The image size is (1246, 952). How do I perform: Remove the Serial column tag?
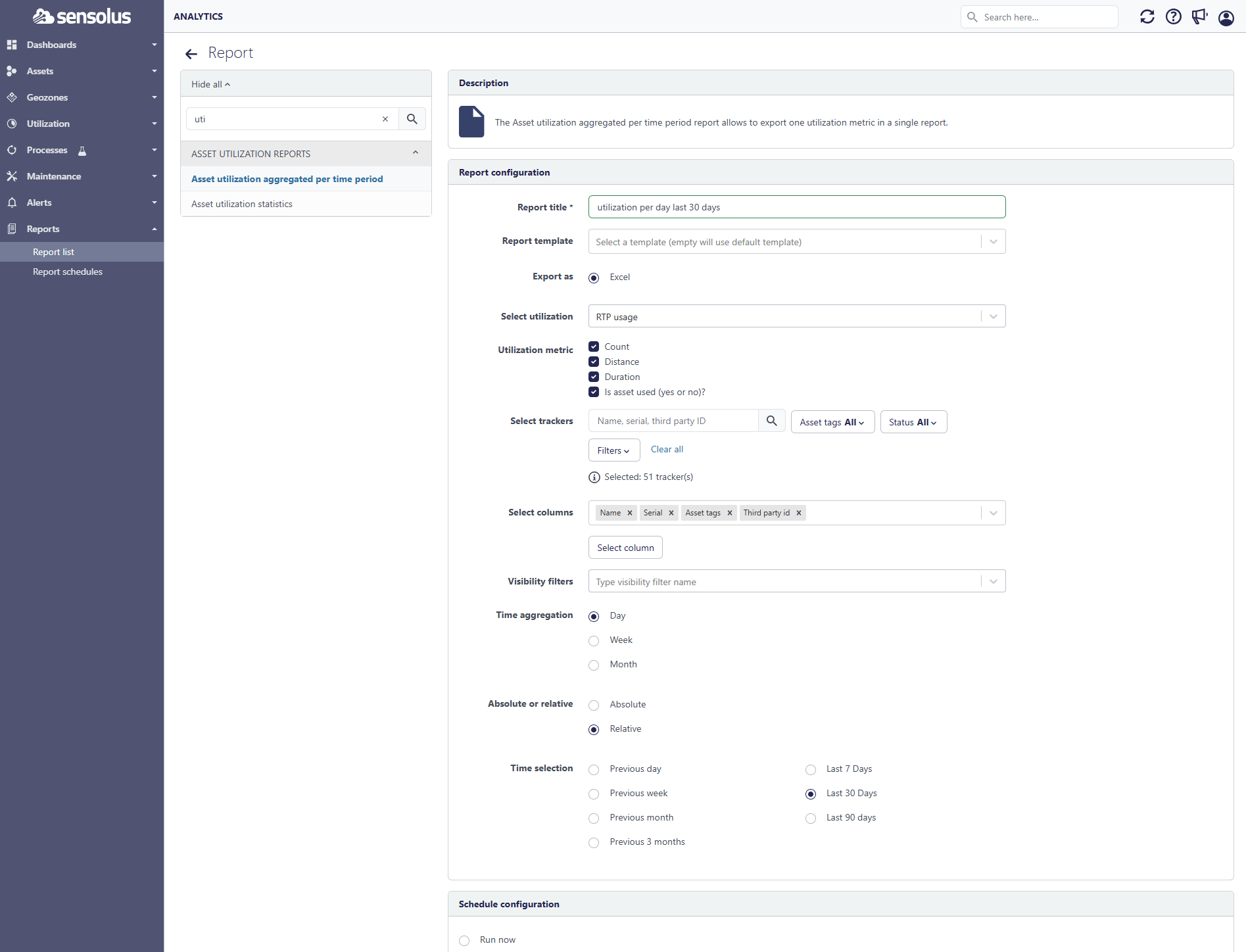click(x=671, y=513)
